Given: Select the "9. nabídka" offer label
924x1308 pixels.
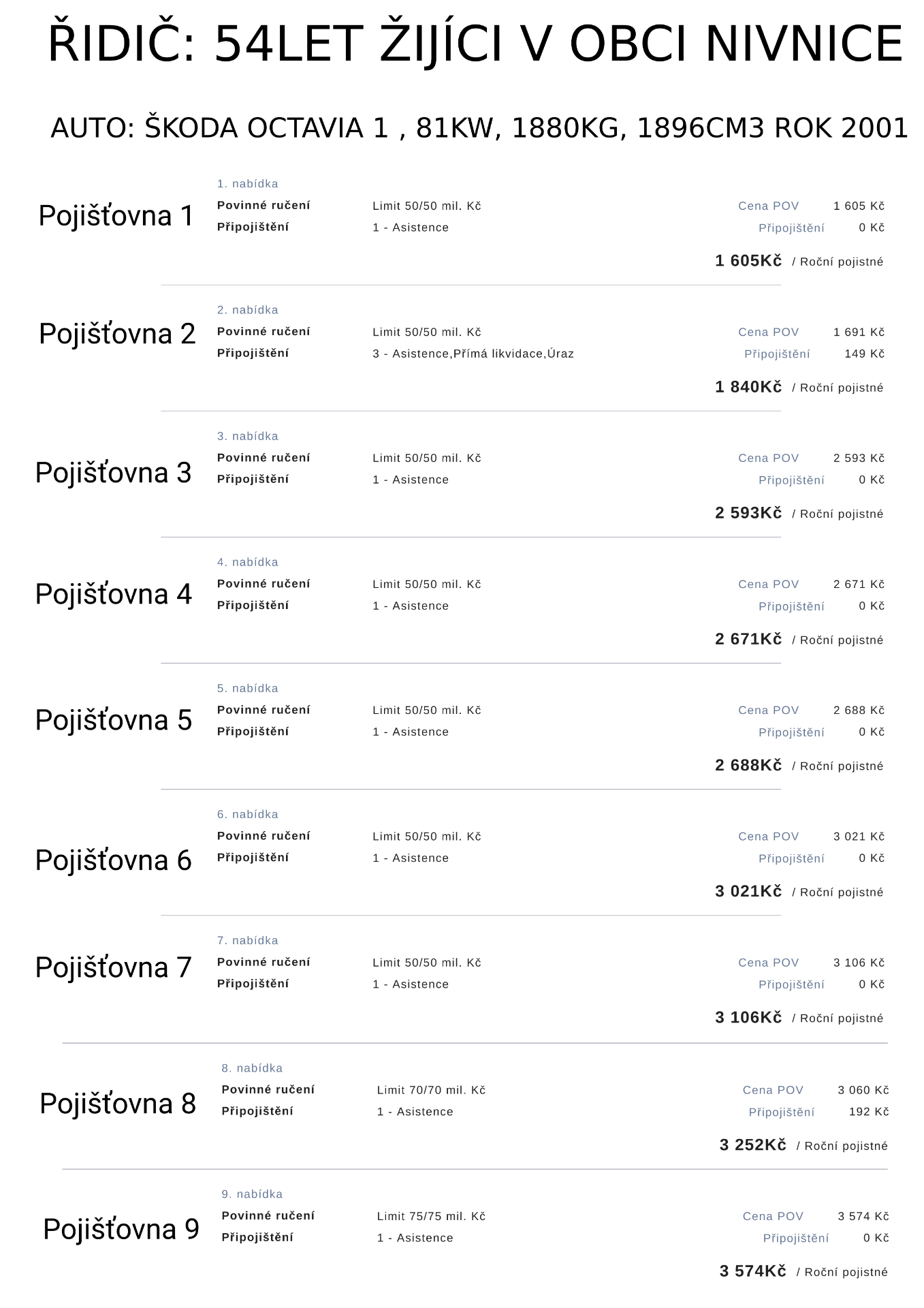Looking at the screenshot, I should pos(252,1194).
